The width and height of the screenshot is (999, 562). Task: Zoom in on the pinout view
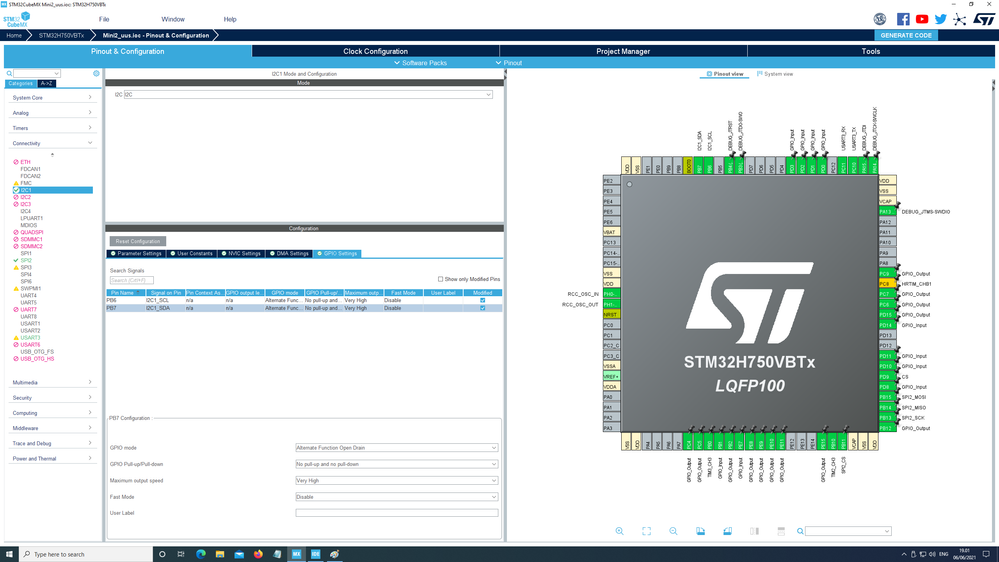tap(619, 531)
